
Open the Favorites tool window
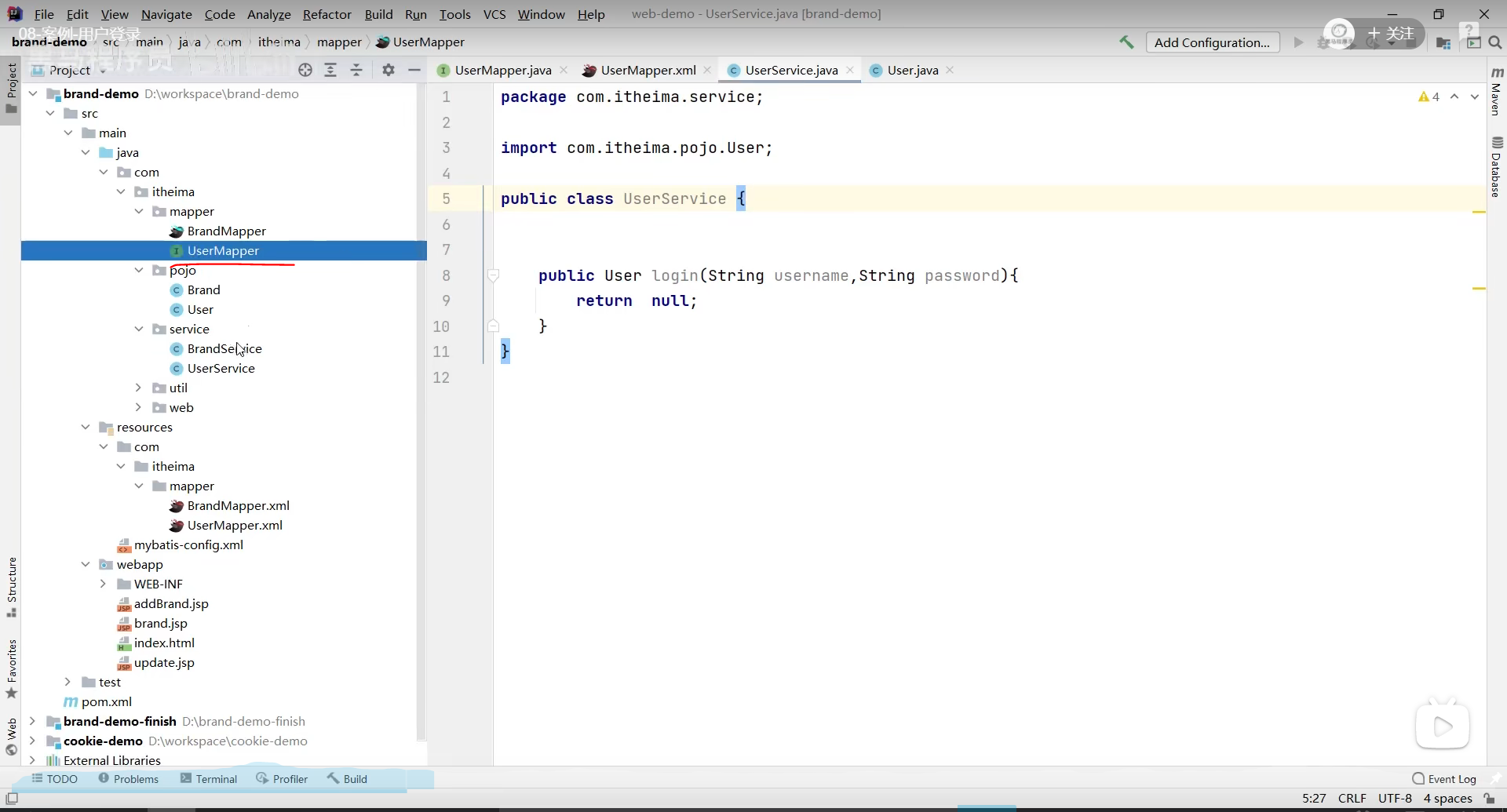(x=11, y=668)
